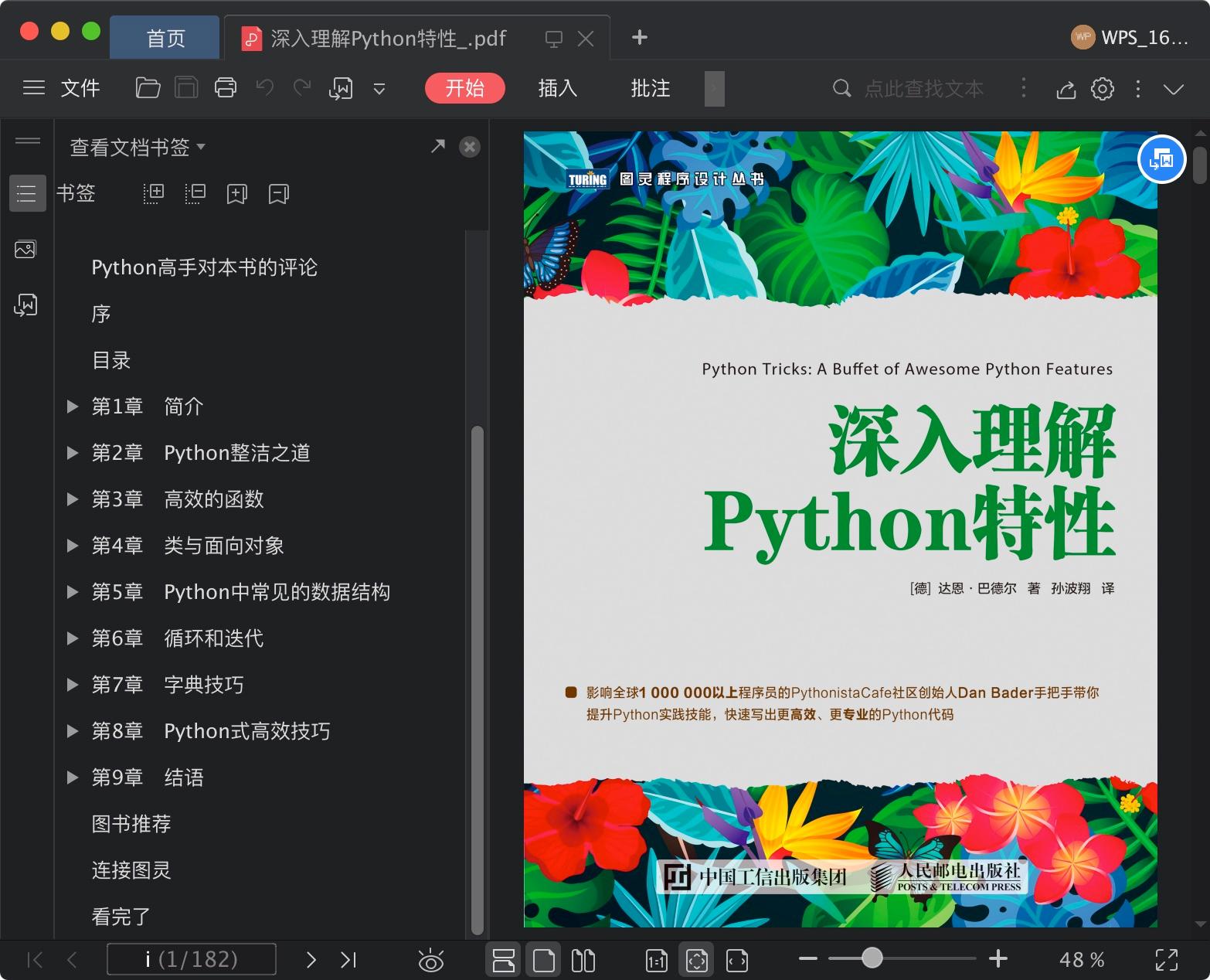Go to first page button

(35, 960)
